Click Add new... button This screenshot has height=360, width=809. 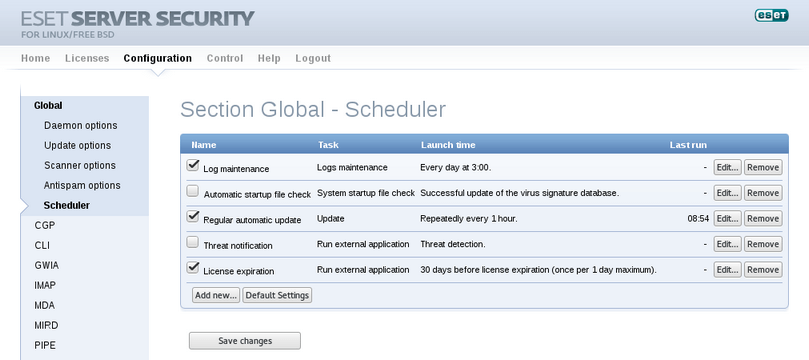(216, 295)
